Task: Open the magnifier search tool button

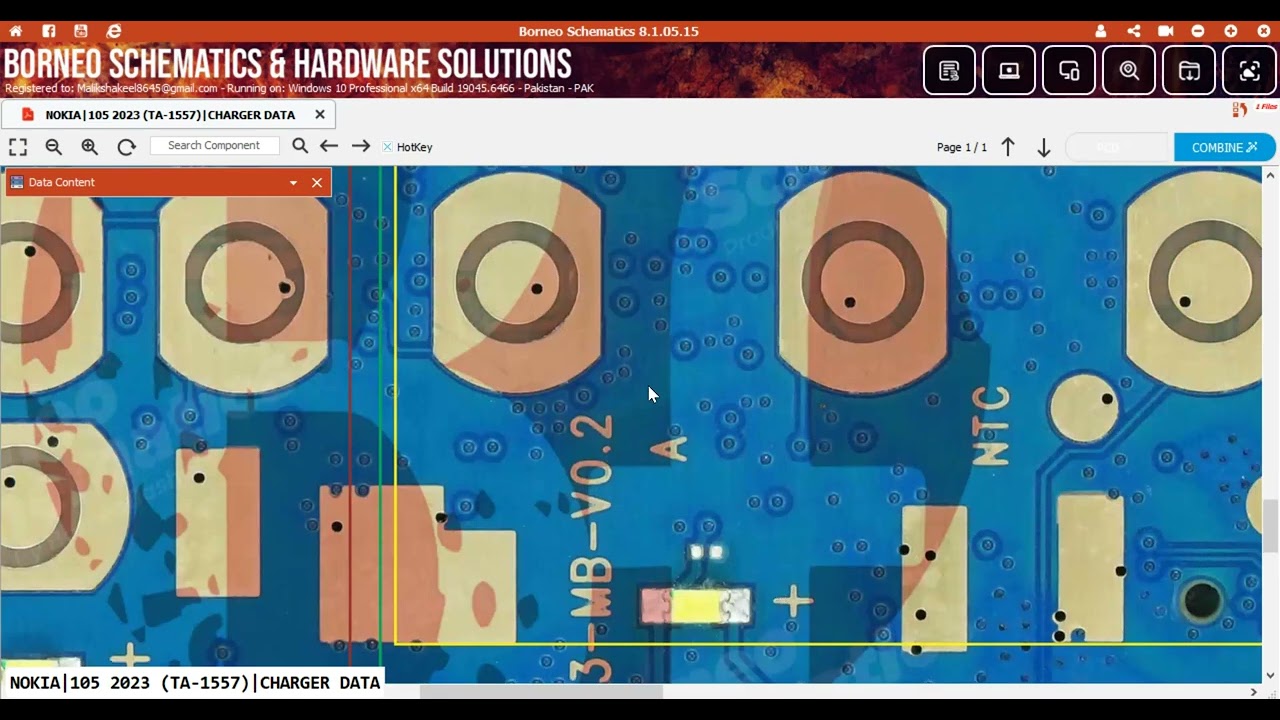Action: click(x=1129, y=70)
